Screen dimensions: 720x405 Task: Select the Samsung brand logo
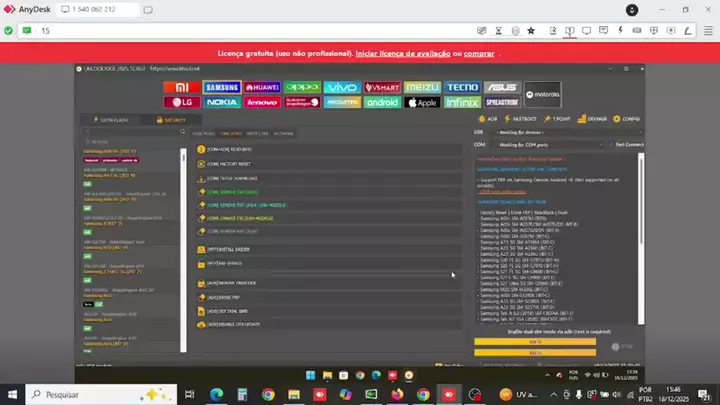click(x=222, y=87)
